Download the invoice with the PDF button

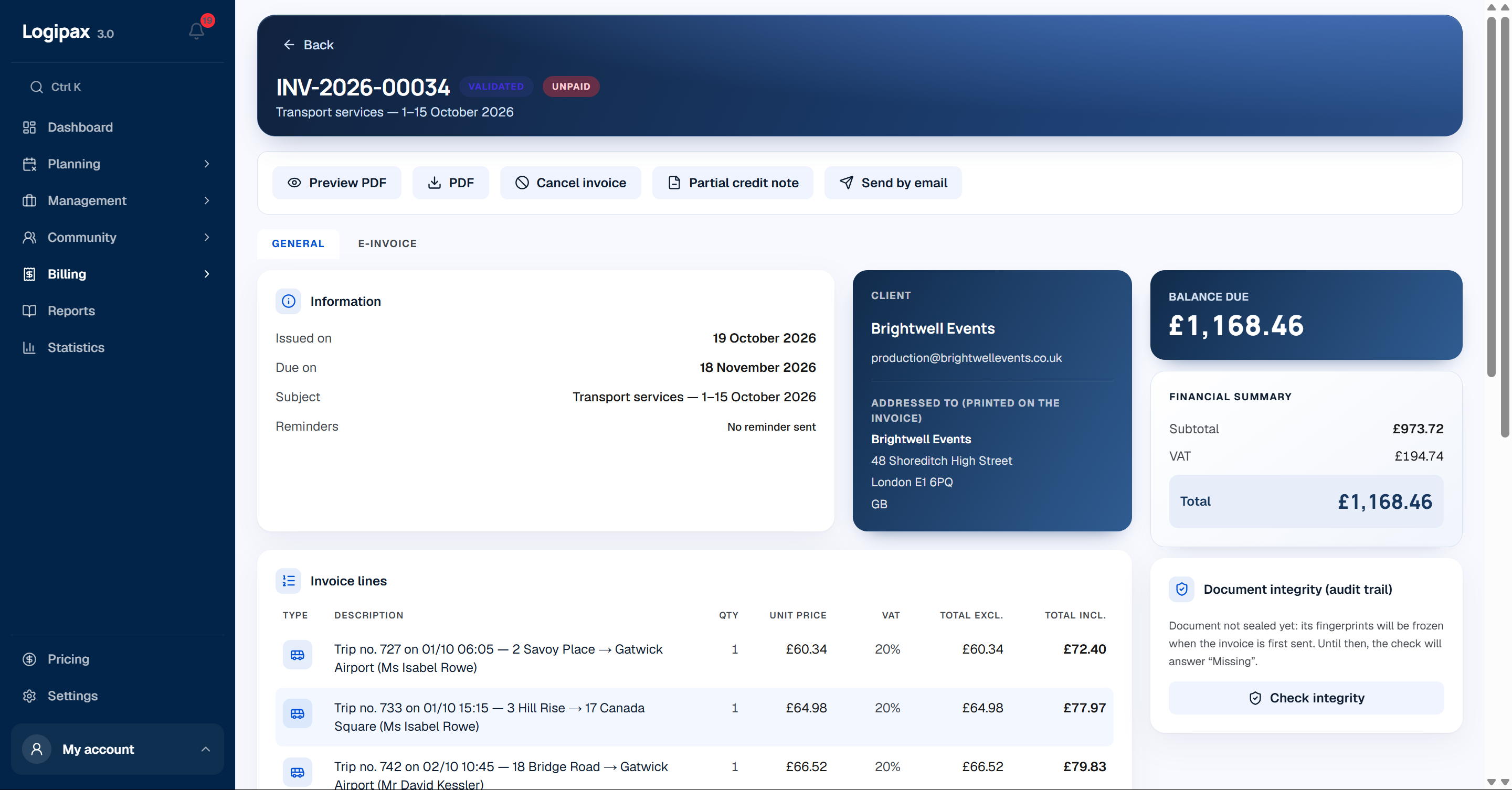click(x=451, y=183)
